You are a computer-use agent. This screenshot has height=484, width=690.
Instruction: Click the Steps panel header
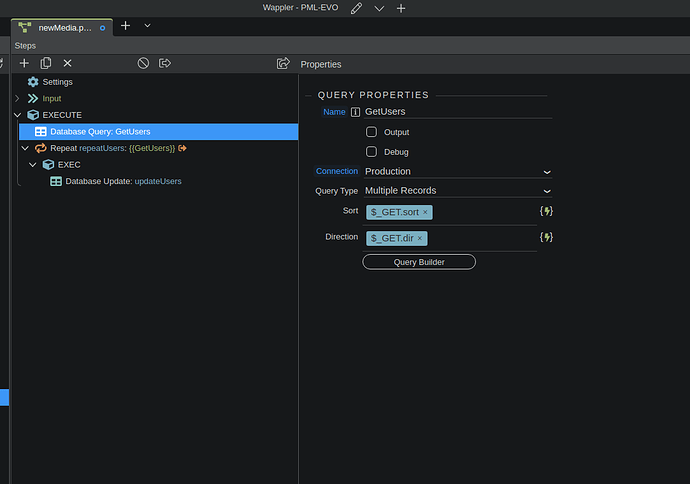click(x=25, y=46)
